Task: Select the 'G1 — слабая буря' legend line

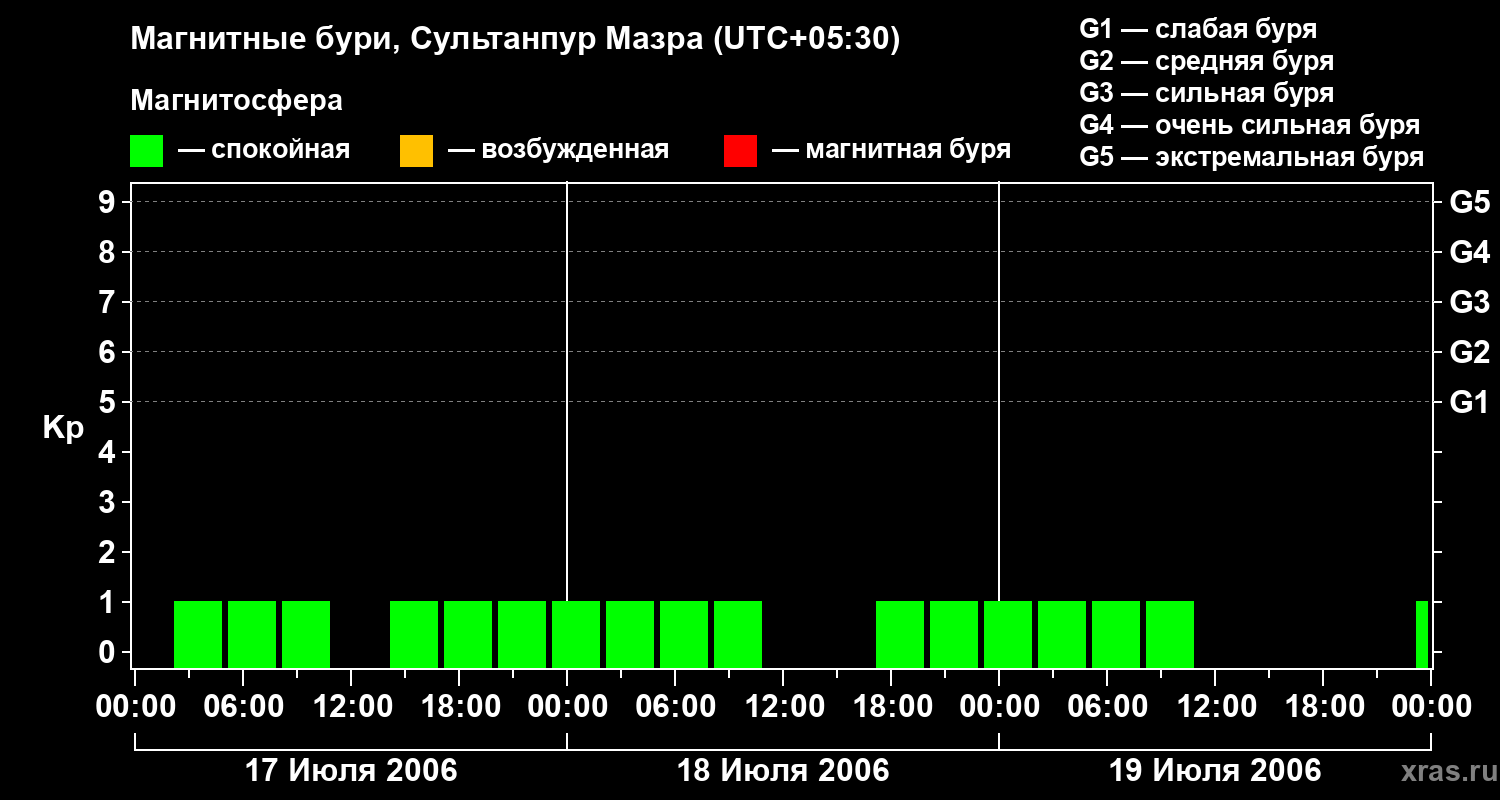Action: (x=1198, y=29)
